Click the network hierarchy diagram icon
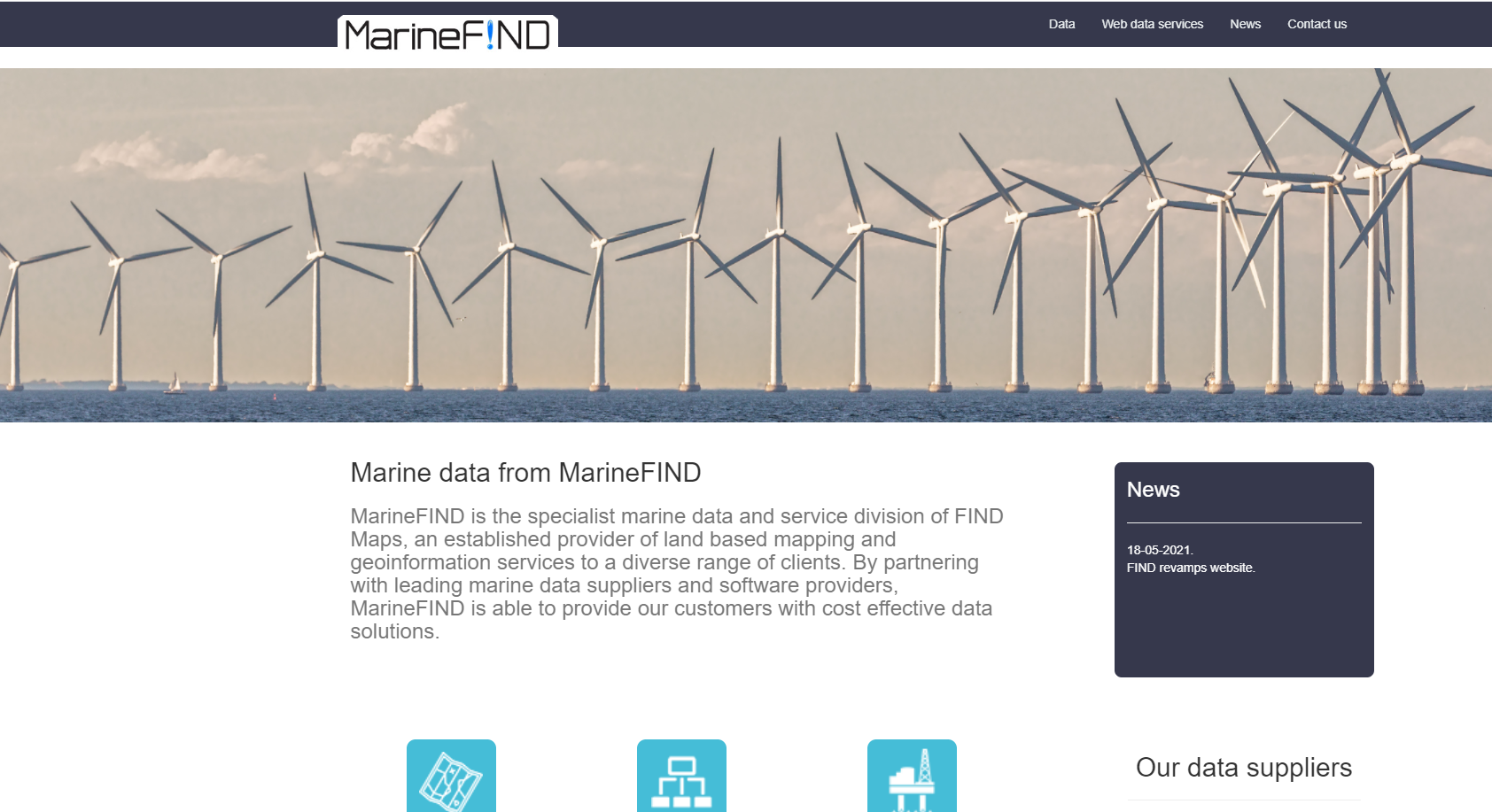This screenshot has height=812, width=1492. pyautogui.click(x=681, y=776)
